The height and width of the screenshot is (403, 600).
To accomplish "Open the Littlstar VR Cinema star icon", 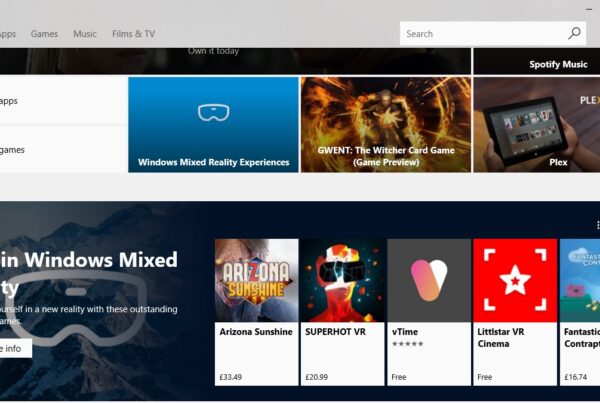I will (514, 280).
